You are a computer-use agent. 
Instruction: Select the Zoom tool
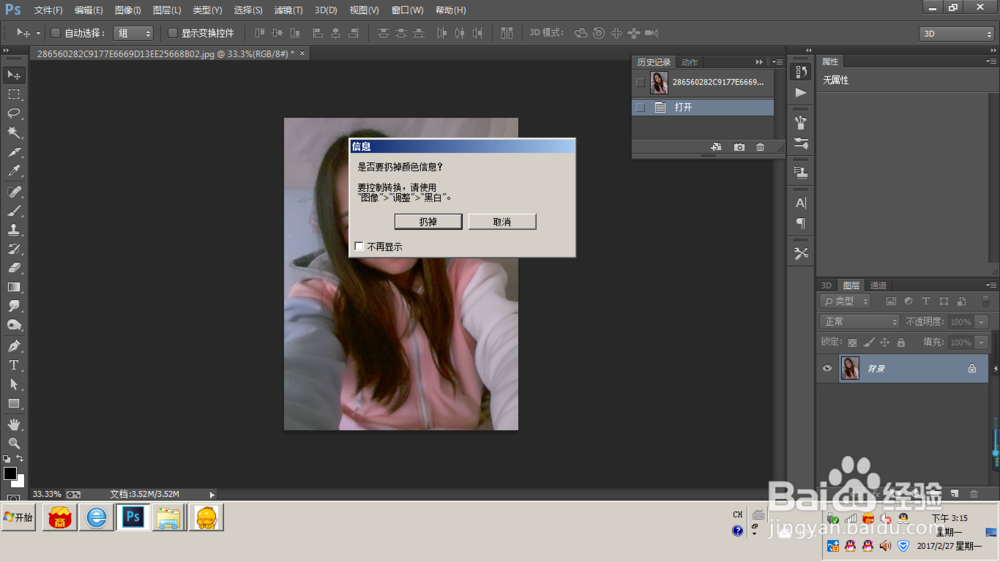(x=13, y=443)
